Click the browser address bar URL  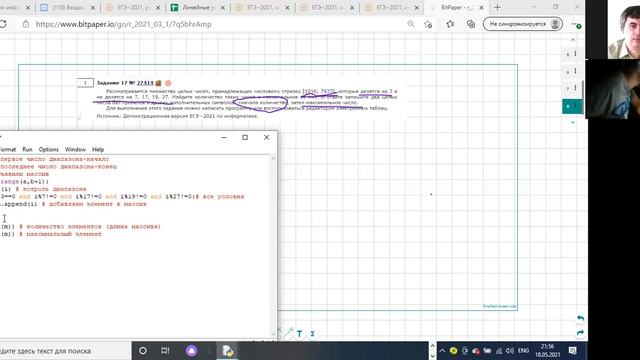point(123,24)
